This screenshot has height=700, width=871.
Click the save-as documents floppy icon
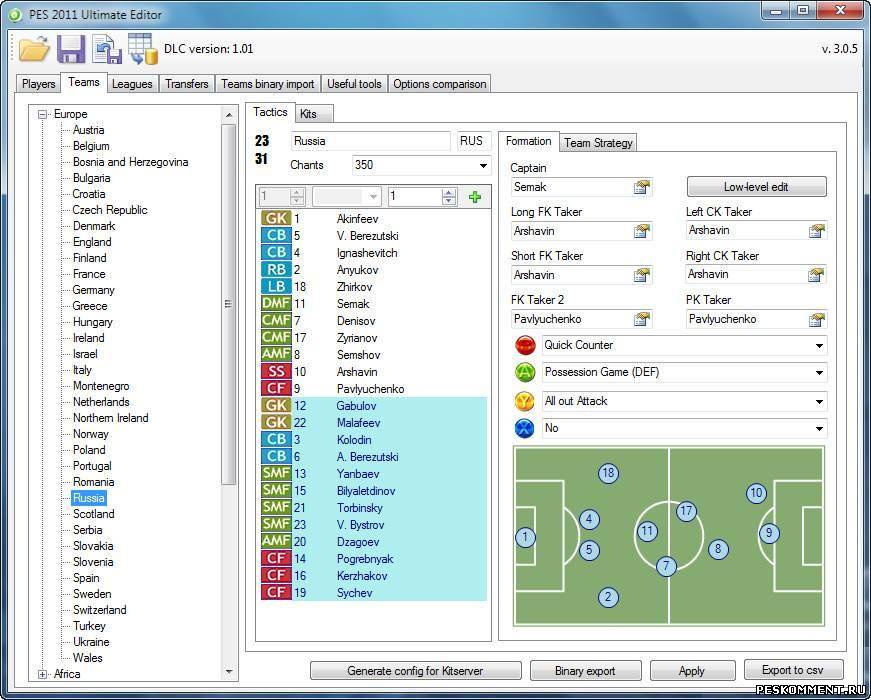coord(107,49)
